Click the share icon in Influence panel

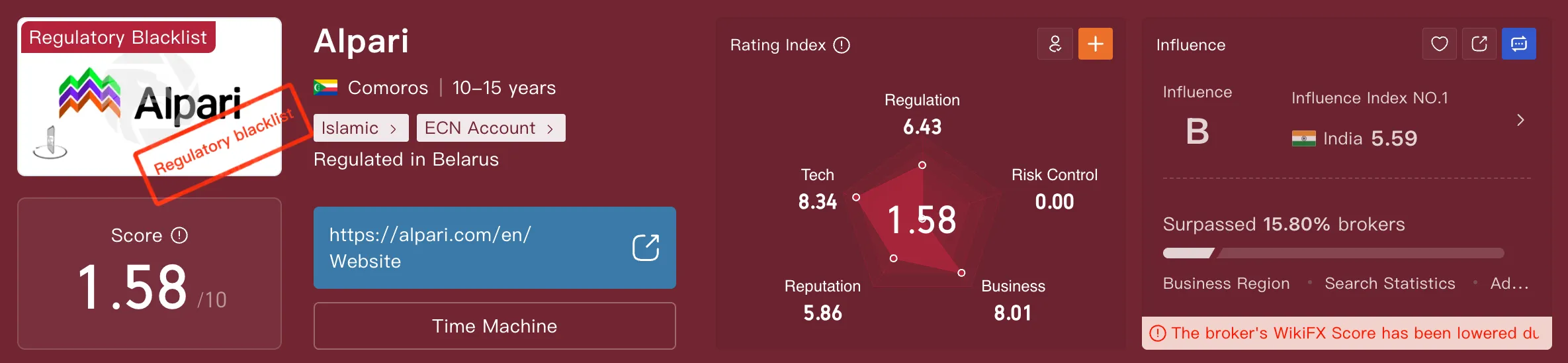[1479, 44]
